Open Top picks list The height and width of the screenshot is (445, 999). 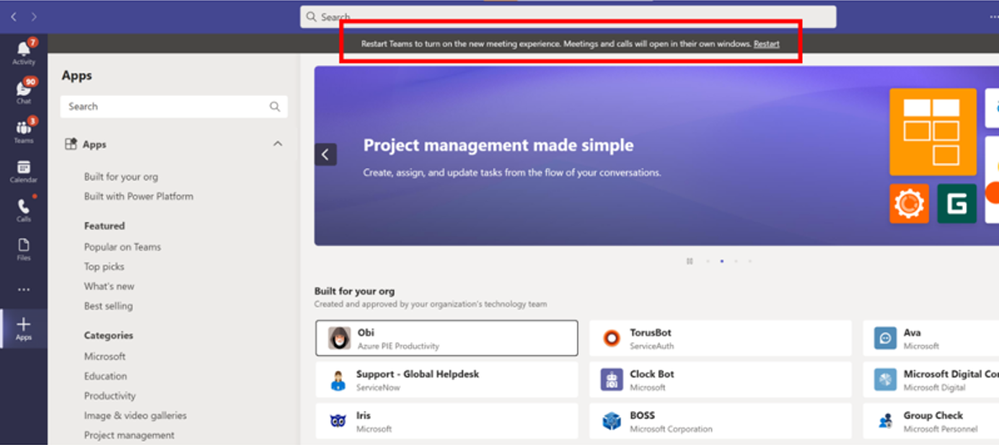coord(104,266)
